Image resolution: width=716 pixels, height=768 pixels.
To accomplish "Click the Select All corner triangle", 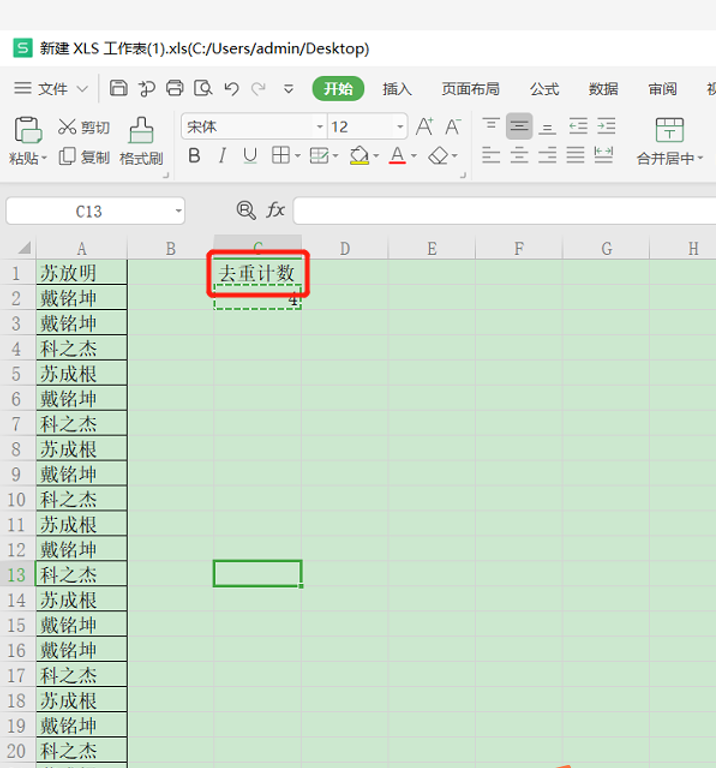I will (24, 248).
